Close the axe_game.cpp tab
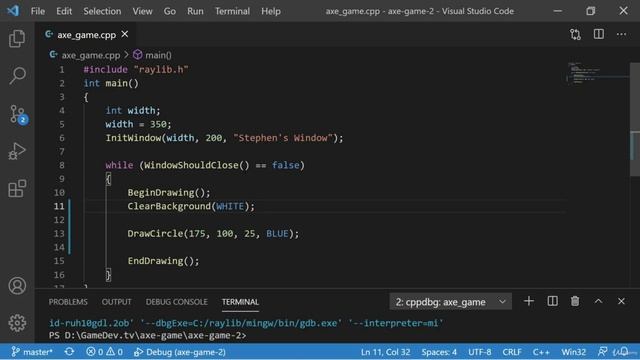Viewport: 640px width, 360px height. pos(125,34)
